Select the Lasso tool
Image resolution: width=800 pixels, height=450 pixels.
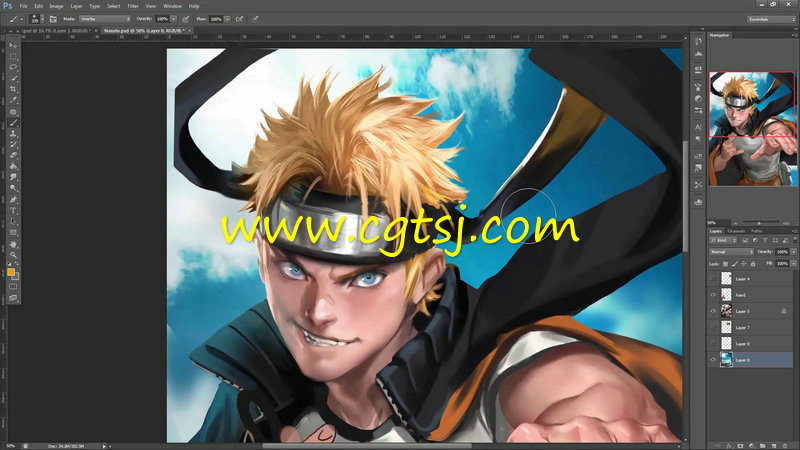click(x=13, y=67)
